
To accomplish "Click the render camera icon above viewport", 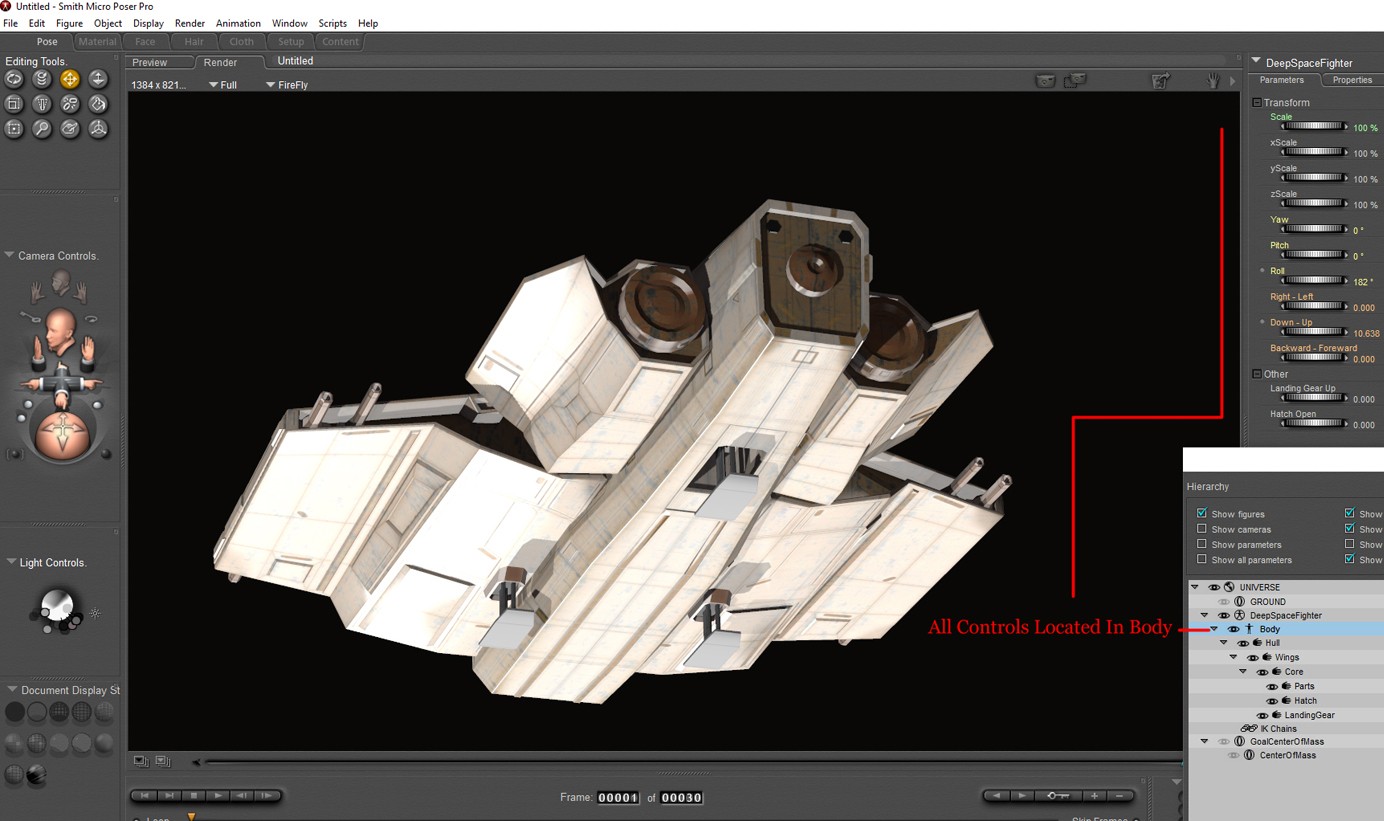I will pyautogui.click(x=1045, y=81).
